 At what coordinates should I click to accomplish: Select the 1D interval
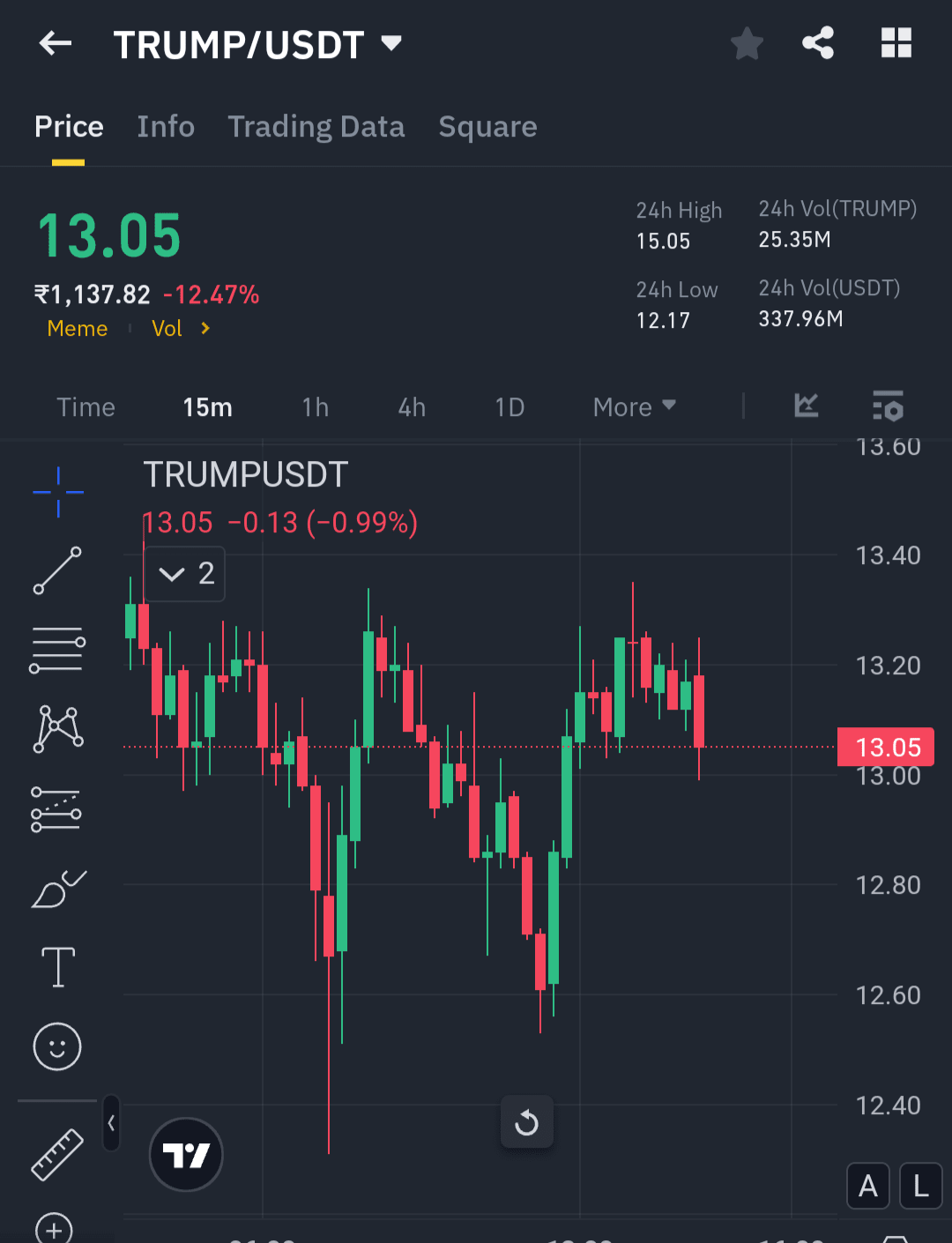point(509,407)
